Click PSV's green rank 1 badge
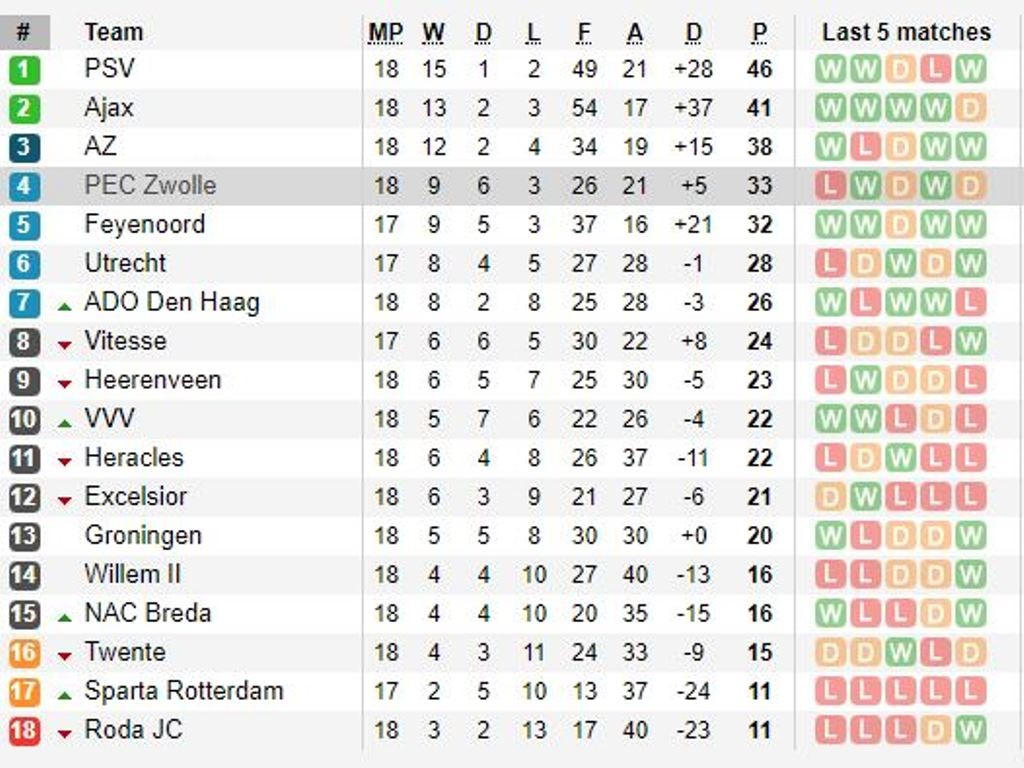Screen dimensions: 1024x768 (24, 70)
